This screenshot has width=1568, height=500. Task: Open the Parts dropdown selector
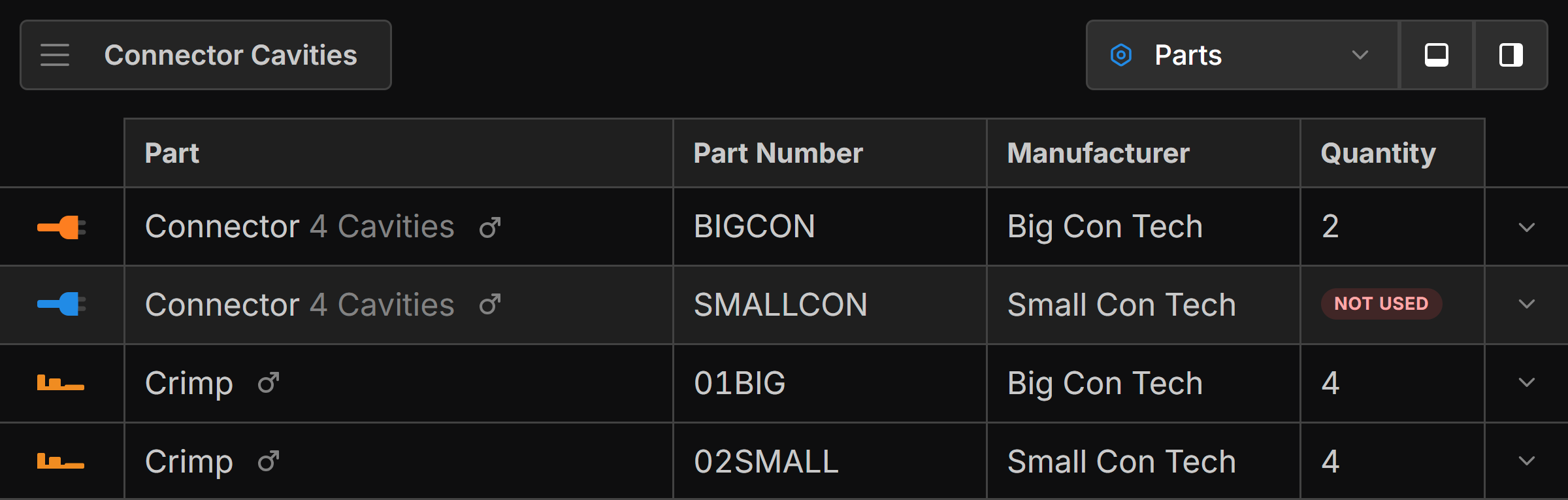1241,55
